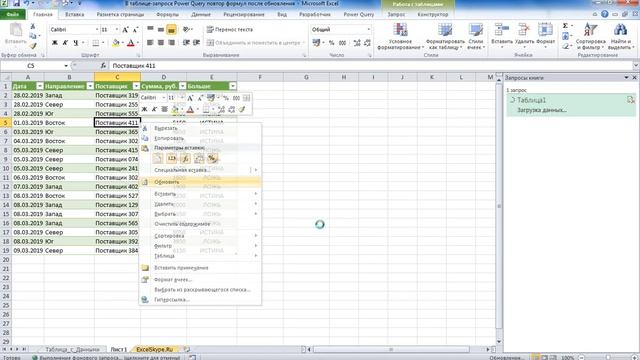Open Условное форматирование icon
The height and width of the screenshot is (360, 640).
click(x=400, y=30)
